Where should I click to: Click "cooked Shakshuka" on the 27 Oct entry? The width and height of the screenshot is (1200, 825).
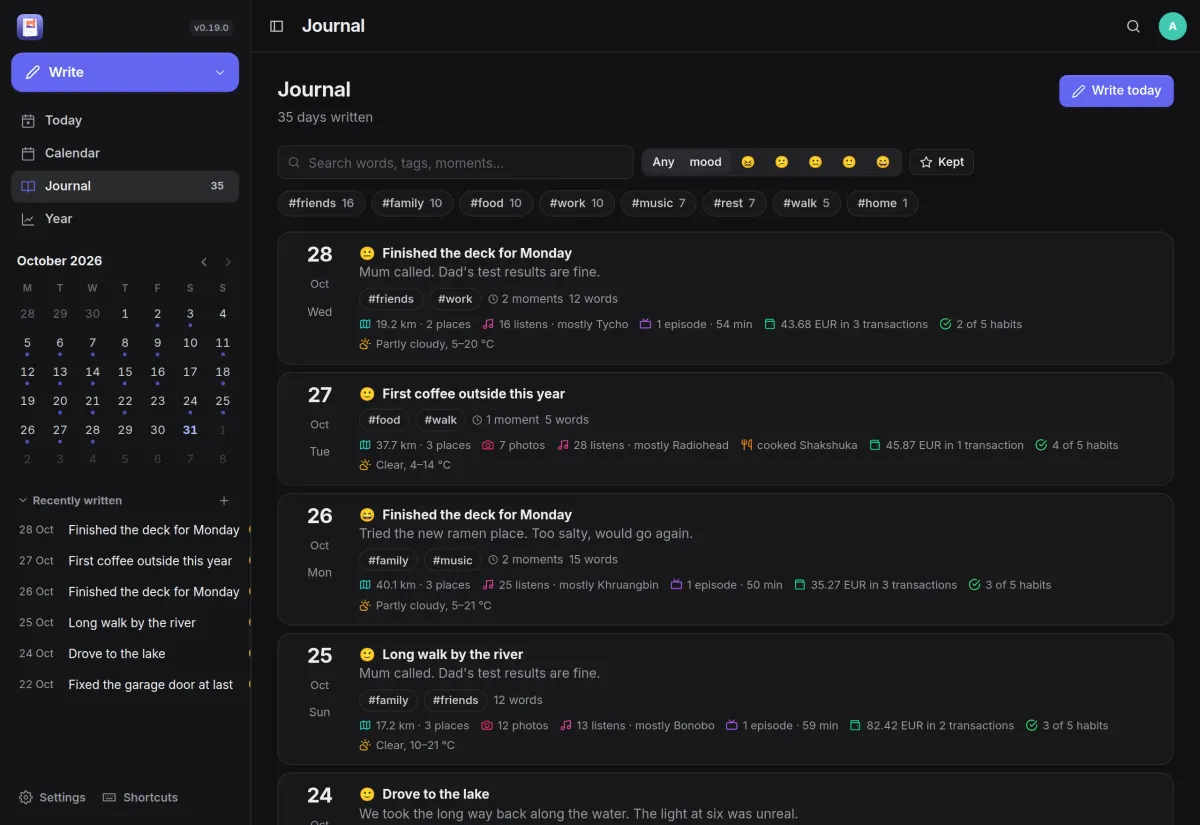pos(799,445)
